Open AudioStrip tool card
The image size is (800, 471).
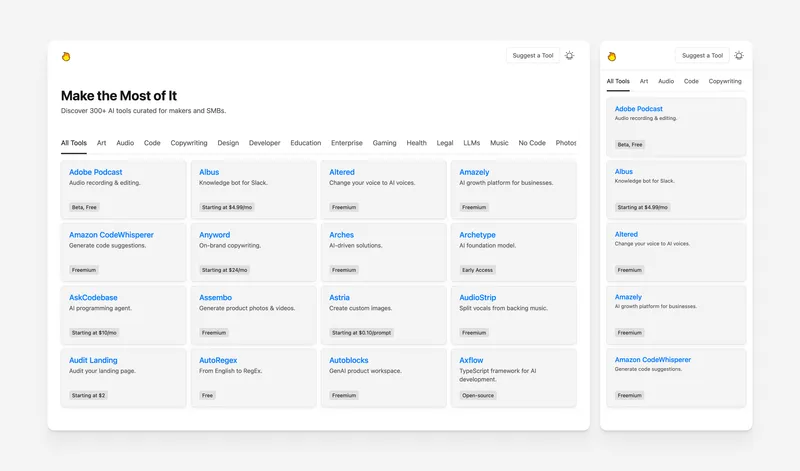[512, 315]
